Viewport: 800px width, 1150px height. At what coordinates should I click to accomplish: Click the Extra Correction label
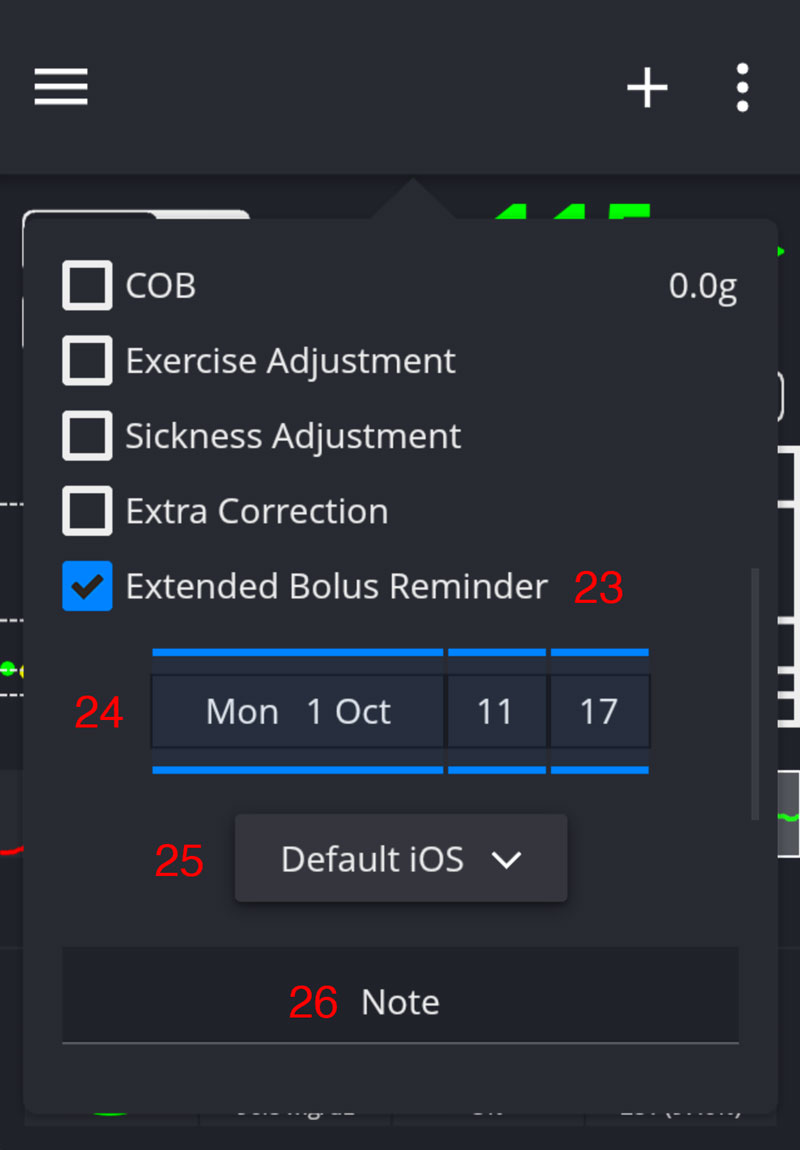click(x=256, y=512)
